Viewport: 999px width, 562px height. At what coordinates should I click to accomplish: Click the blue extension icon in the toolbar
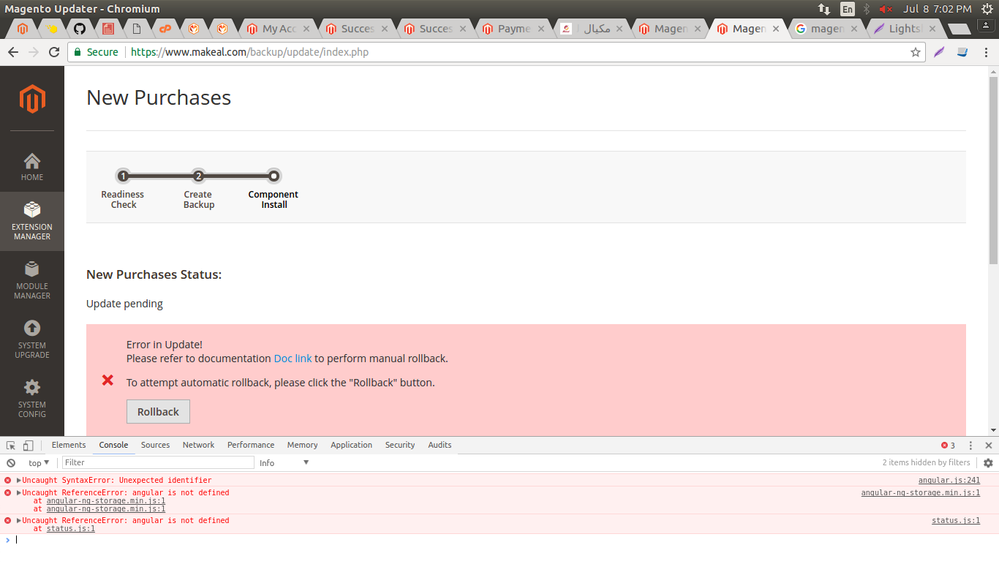tap(962, 52)
